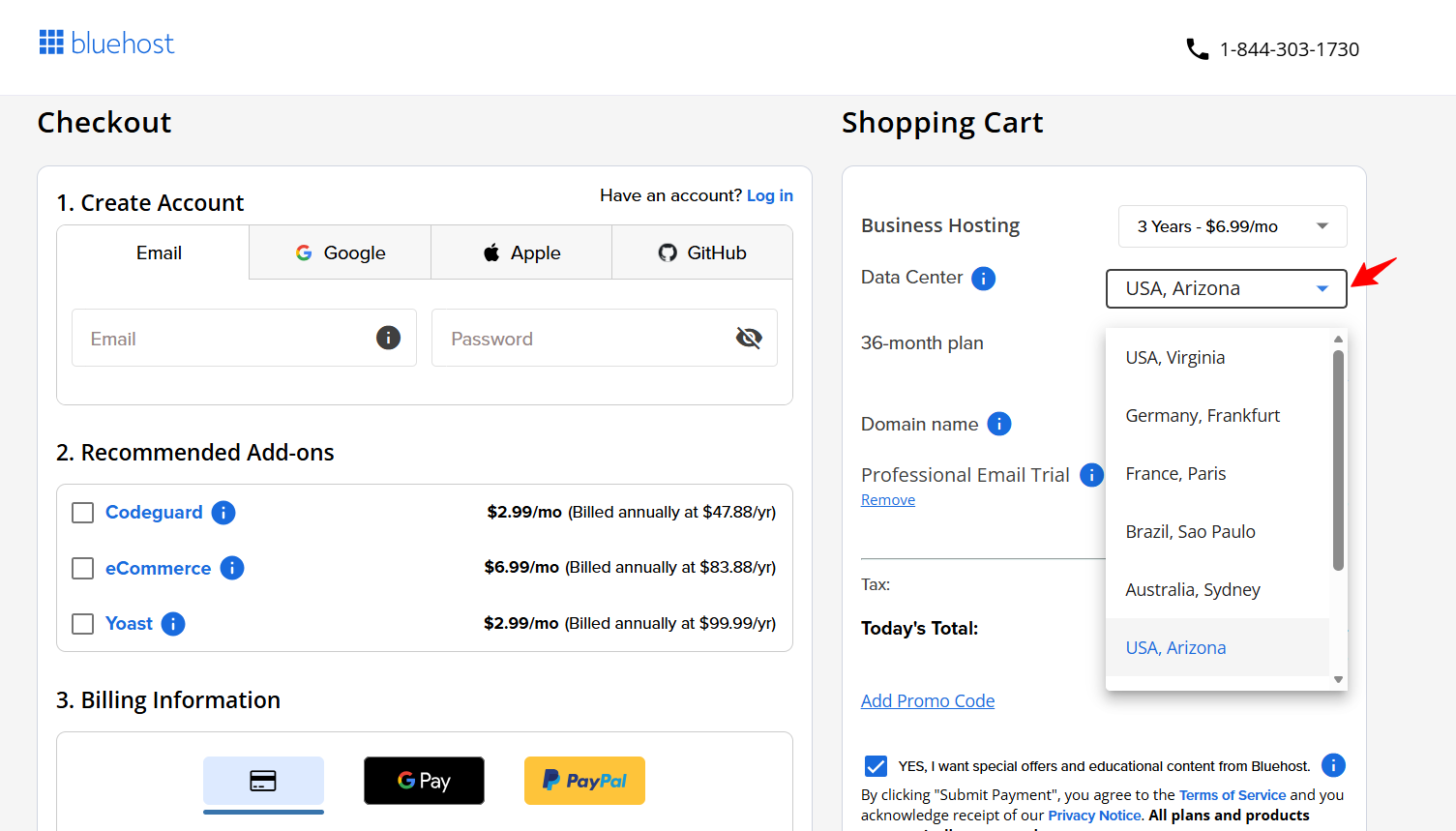Click the scroll down arrow in data center list

point(1338,680)
